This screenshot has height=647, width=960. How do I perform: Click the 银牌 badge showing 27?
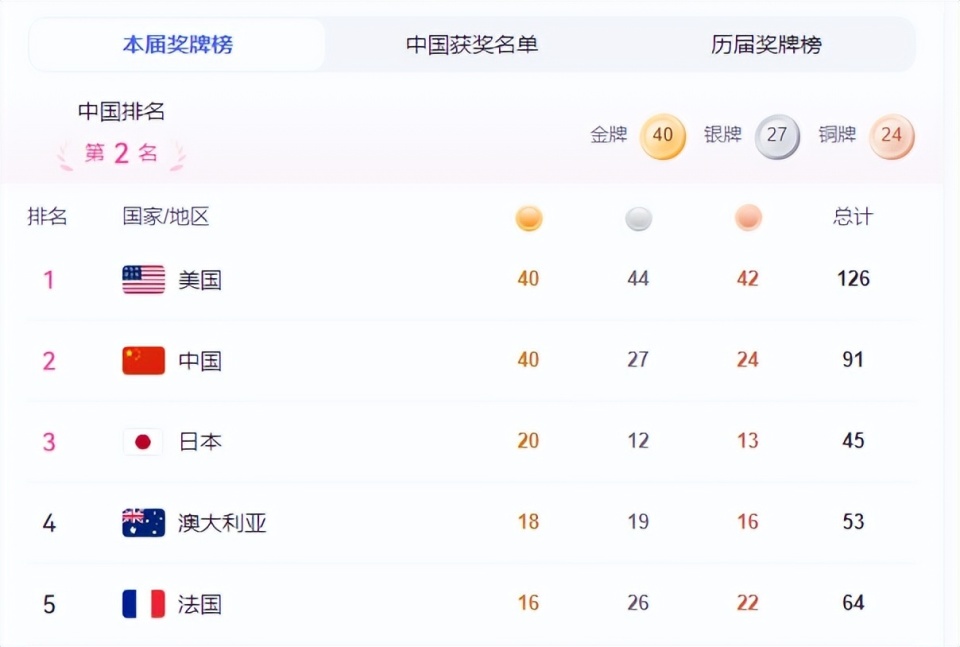tap(777, 136)
